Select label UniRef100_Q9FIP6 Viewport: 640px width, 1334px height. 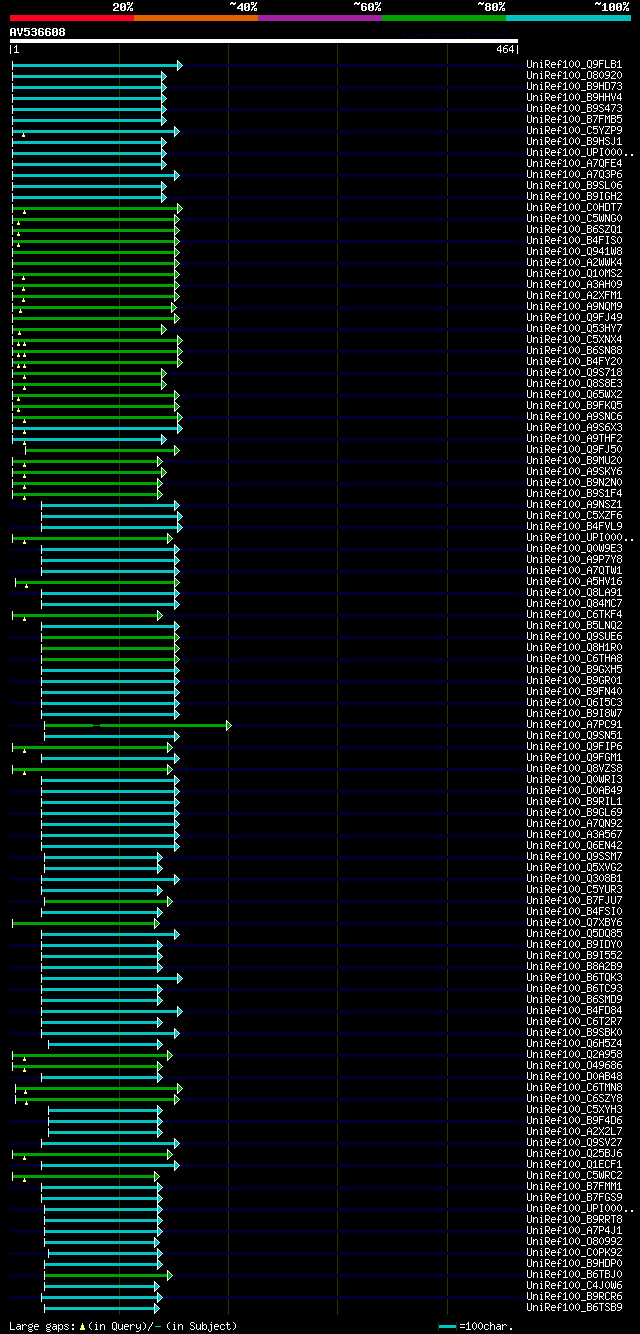(x=575, y=746)
